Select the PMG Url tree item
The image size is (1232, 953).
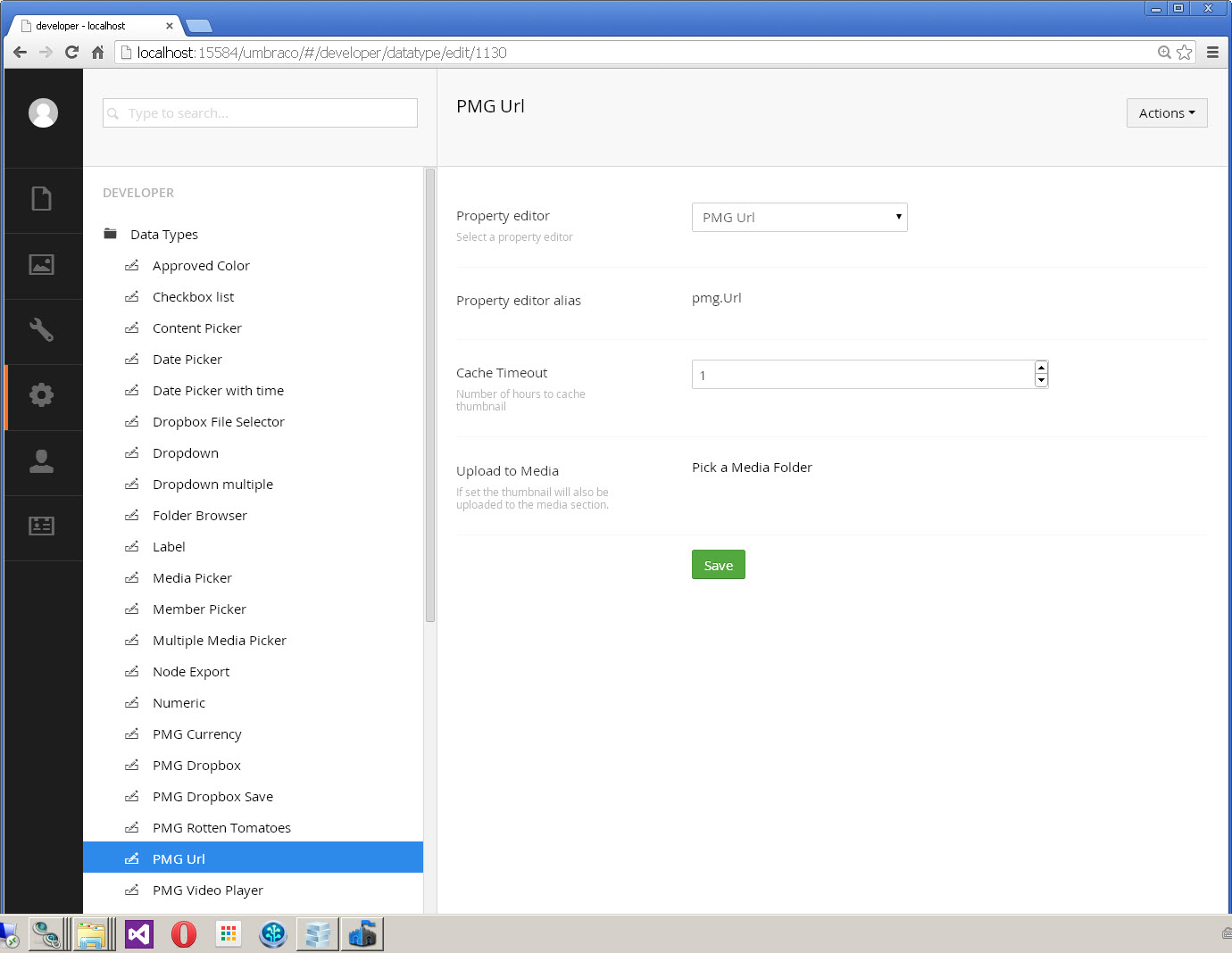(x=253, y=858)
